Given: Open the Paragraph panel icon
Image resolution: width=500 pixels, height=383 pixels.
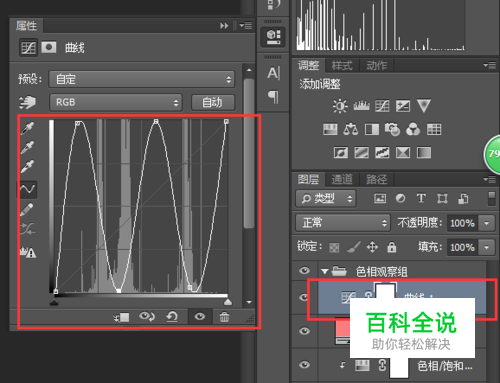Looking at the screenshot, I should (273, 97).
